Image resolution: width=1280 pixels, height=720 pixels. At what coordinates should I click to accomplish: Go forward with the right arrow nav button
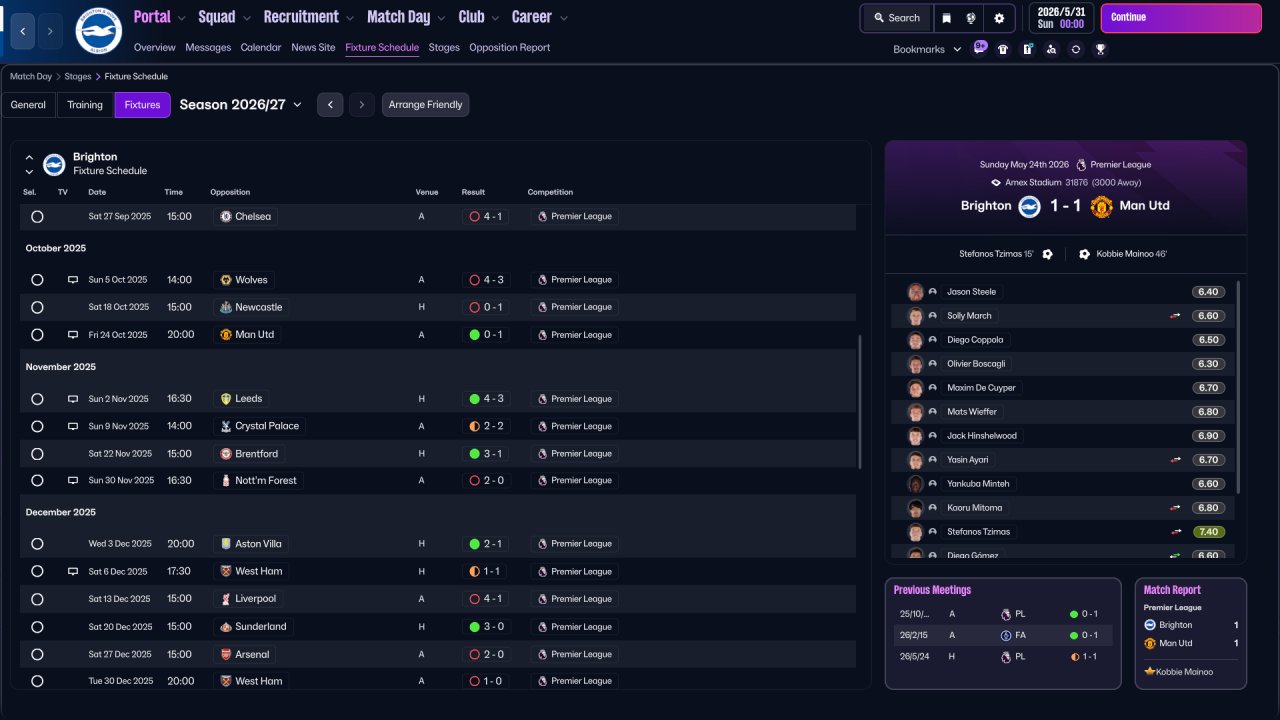click(x=51, y=31)
